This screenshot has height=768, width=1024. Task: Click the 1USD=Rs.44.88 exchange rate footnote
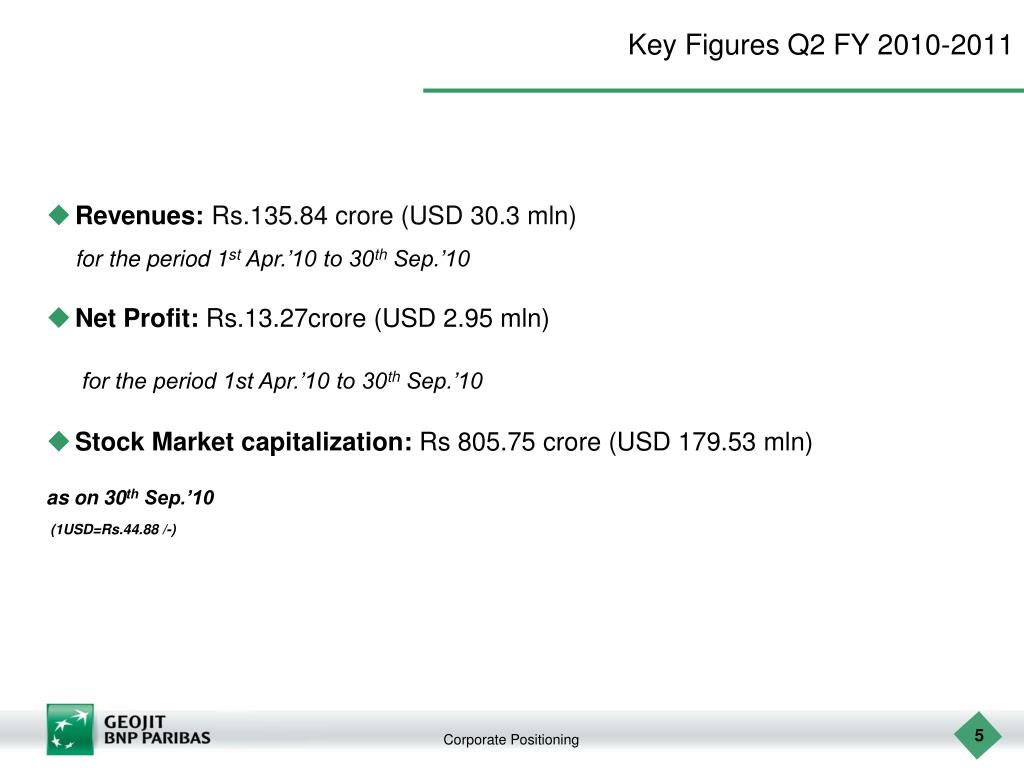tap(114, 529)
